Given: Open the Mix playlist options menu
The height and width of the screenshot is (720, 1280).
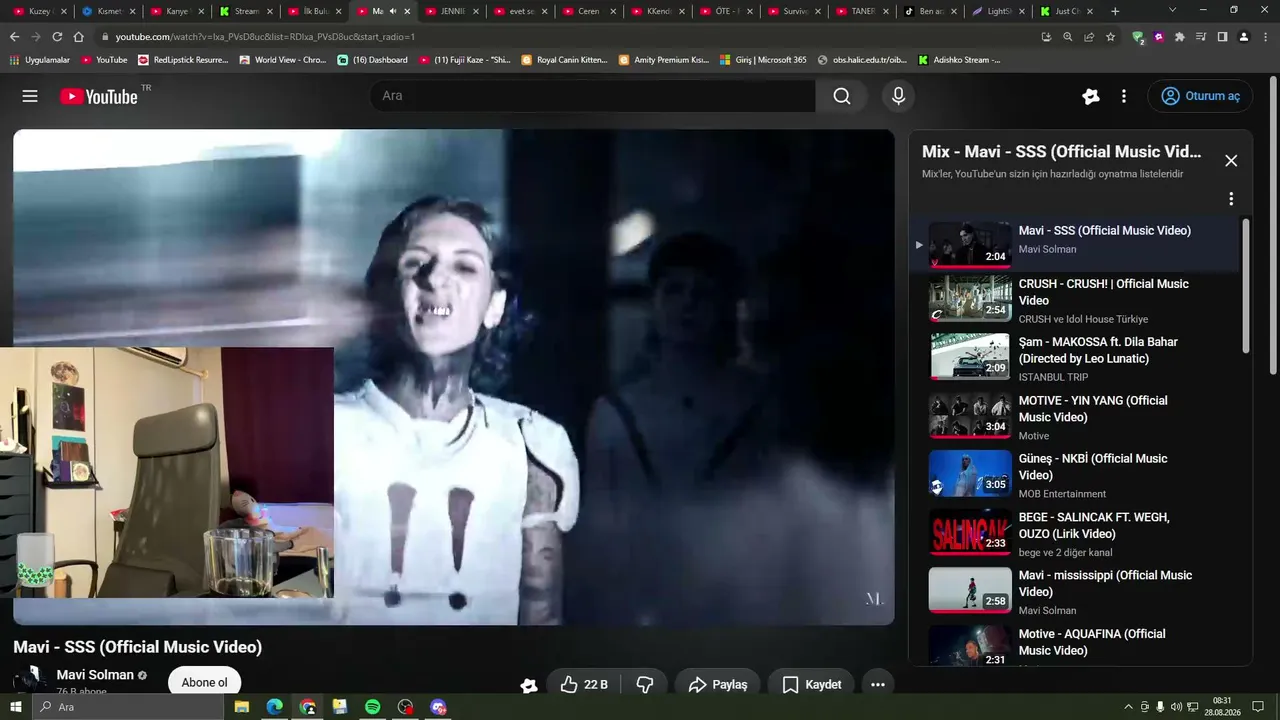Looking at the screenshot, I should (1231, 199).
